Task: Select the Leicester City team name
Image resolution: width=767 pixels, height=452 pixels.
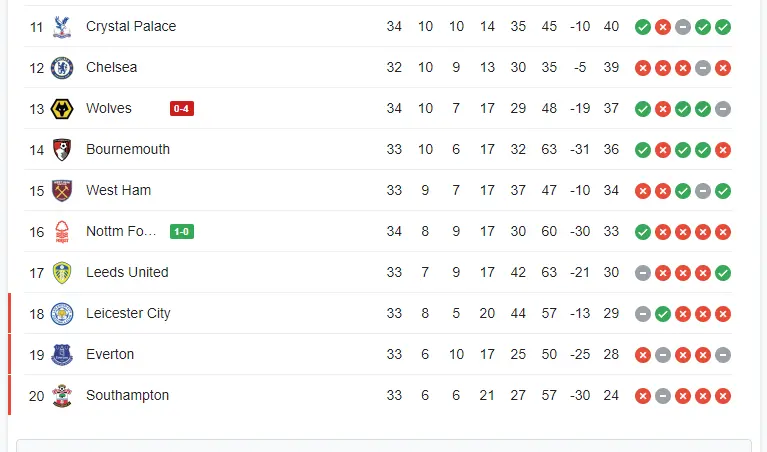Action: pyautogui.click(x=128, y=314)
